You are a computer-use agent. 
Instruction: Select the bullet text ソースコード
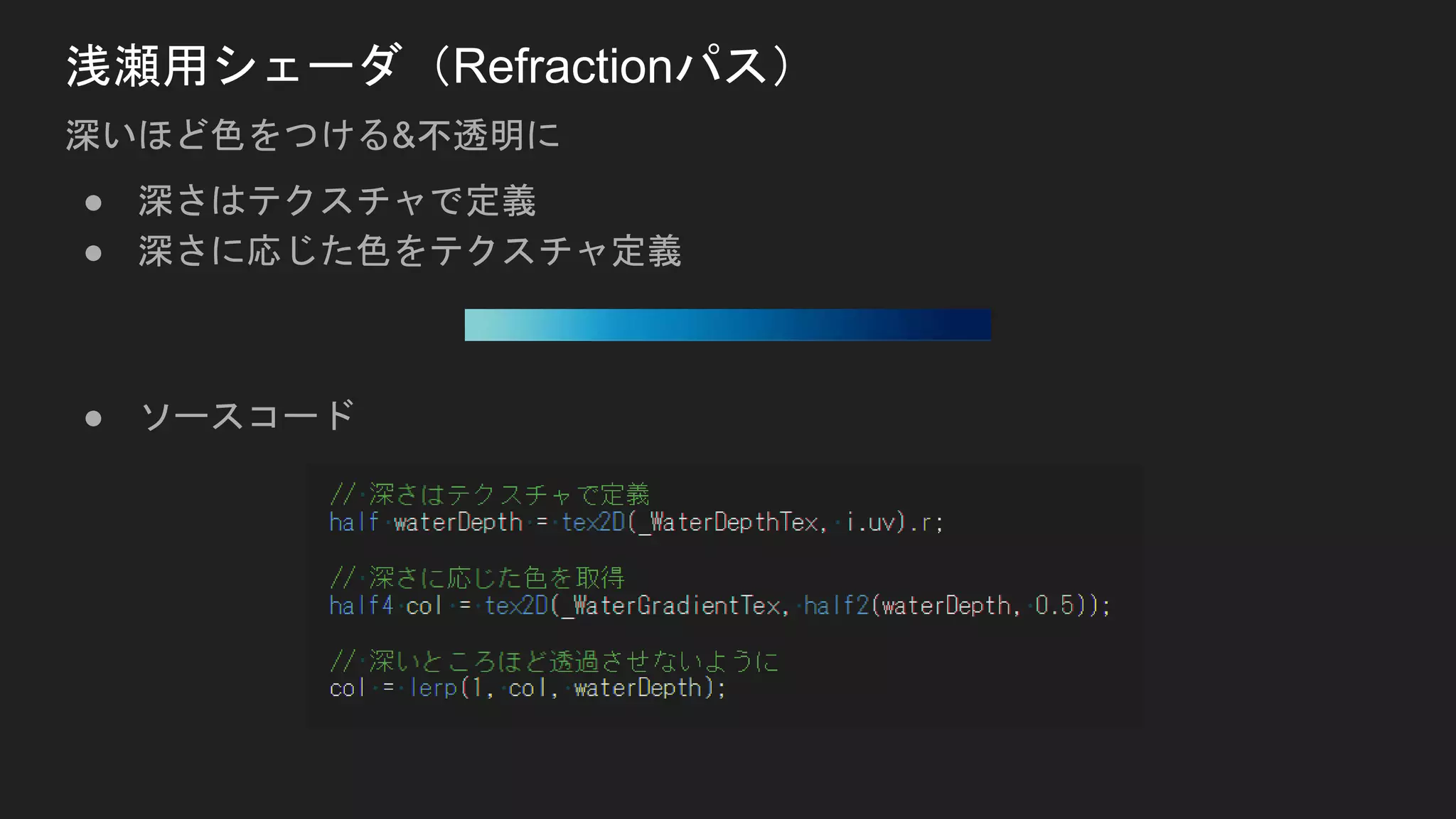247,415
